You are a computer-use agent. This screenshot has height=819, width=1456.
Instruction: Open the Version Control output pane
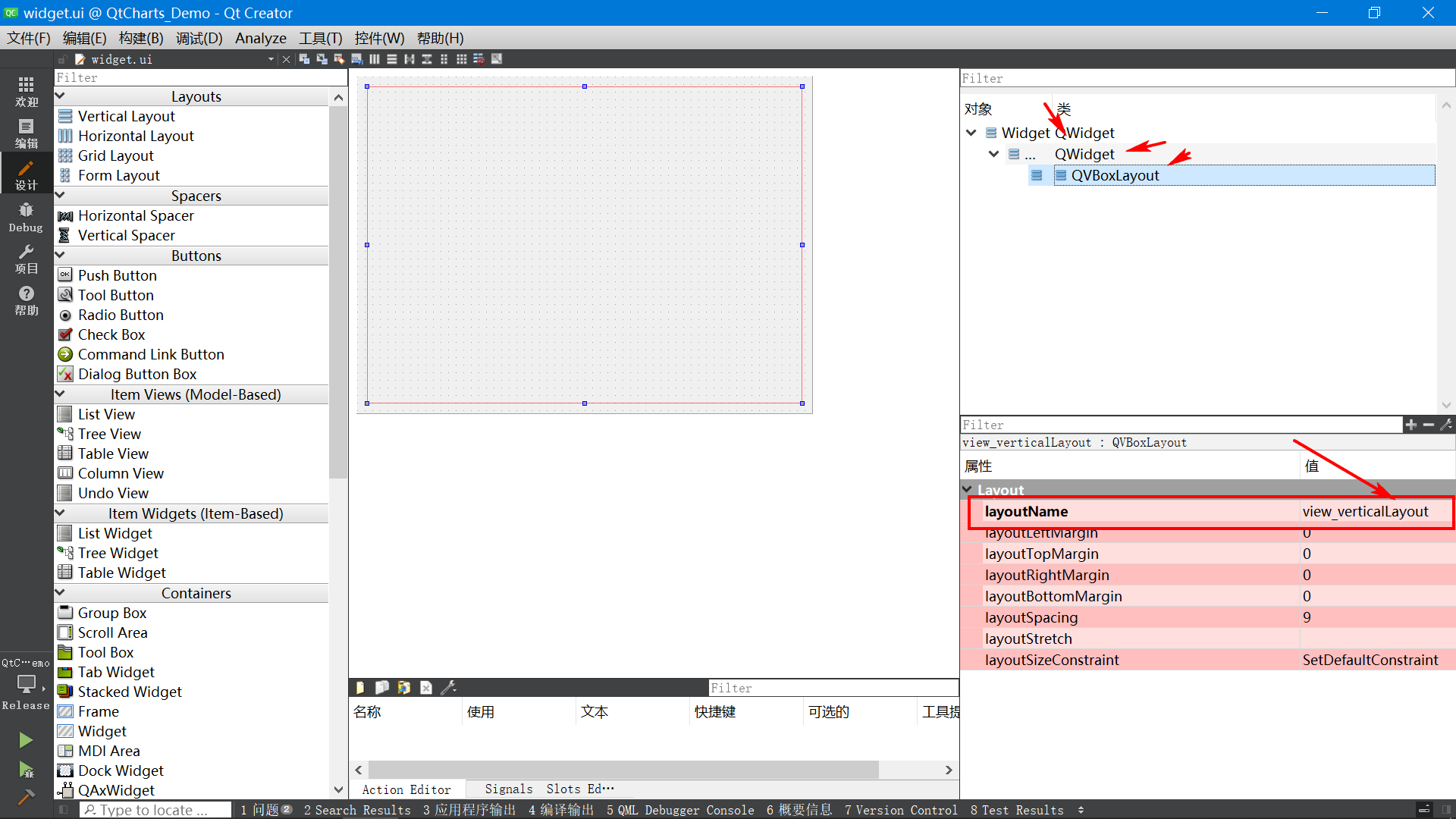pos(900,810)
